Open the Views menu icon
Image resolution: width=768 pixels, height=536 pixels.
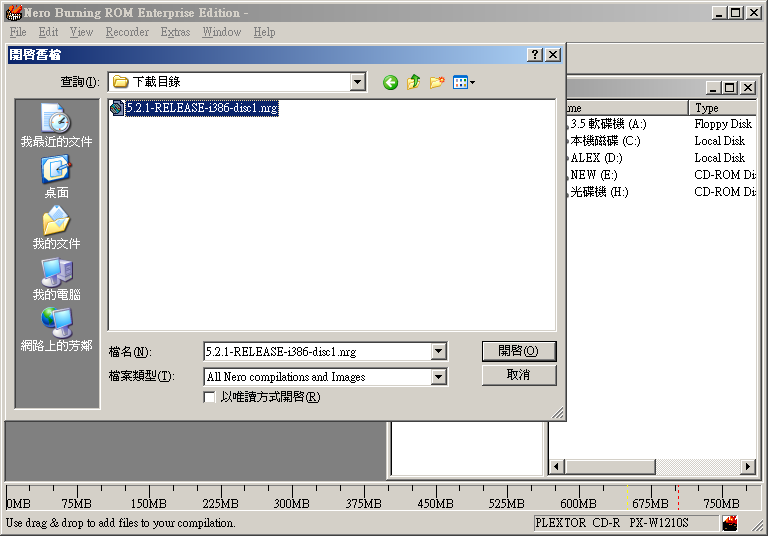tap(463, 82)
